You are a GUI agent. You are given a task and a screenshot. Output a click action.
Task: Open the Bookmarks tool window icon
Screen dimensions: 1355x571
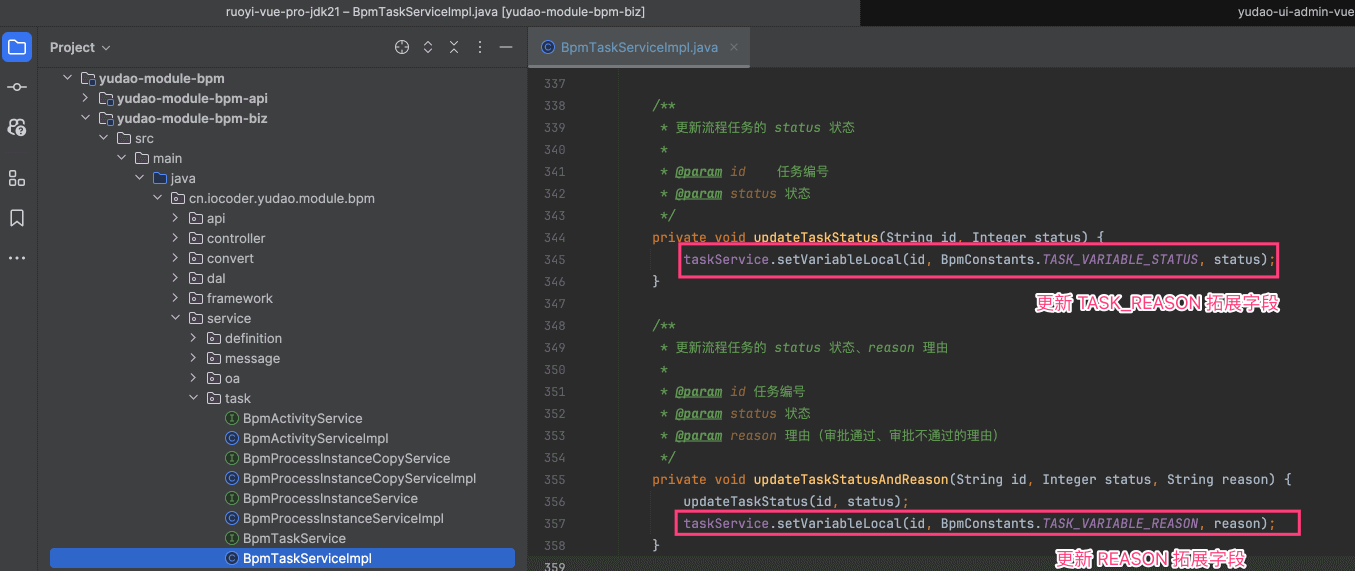click(17, 218)
